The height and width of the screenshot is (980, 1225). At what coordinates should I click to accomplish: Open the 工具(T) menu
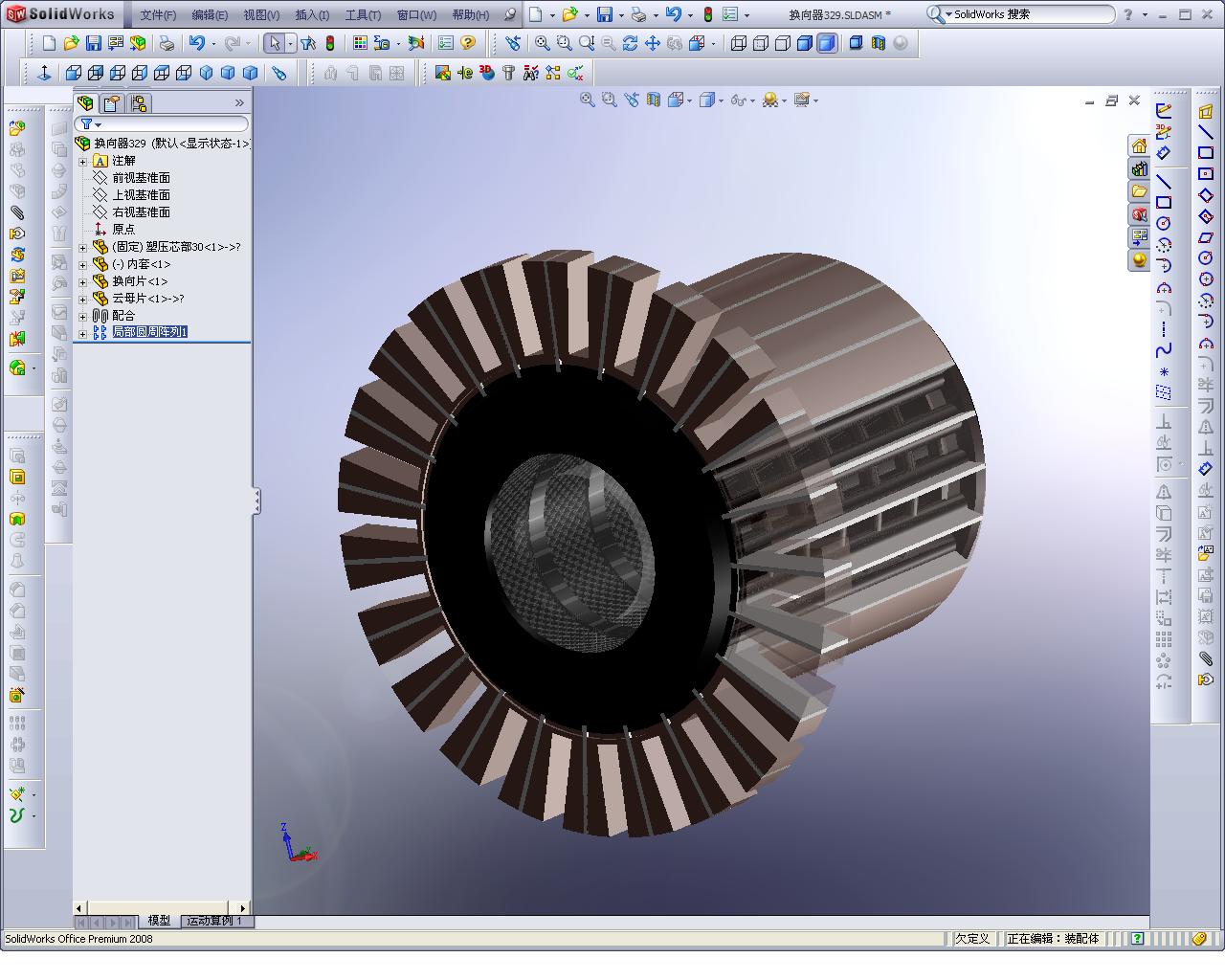[x=363, y=14]
